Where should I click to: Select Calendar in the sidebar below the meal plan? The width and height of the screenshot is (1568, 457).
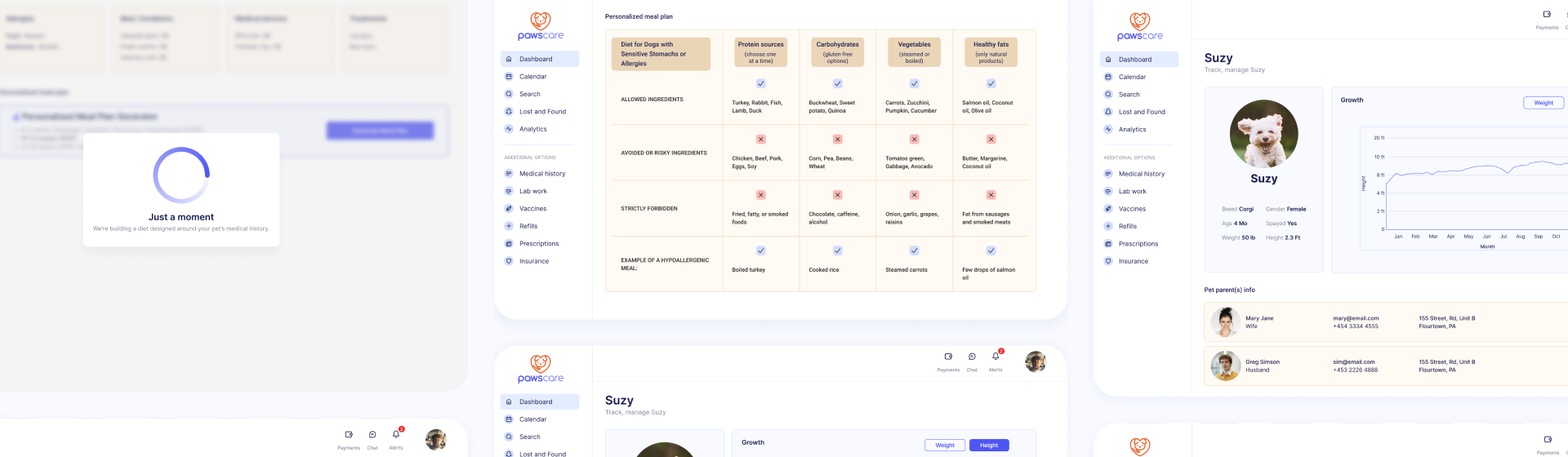[532, 419]
